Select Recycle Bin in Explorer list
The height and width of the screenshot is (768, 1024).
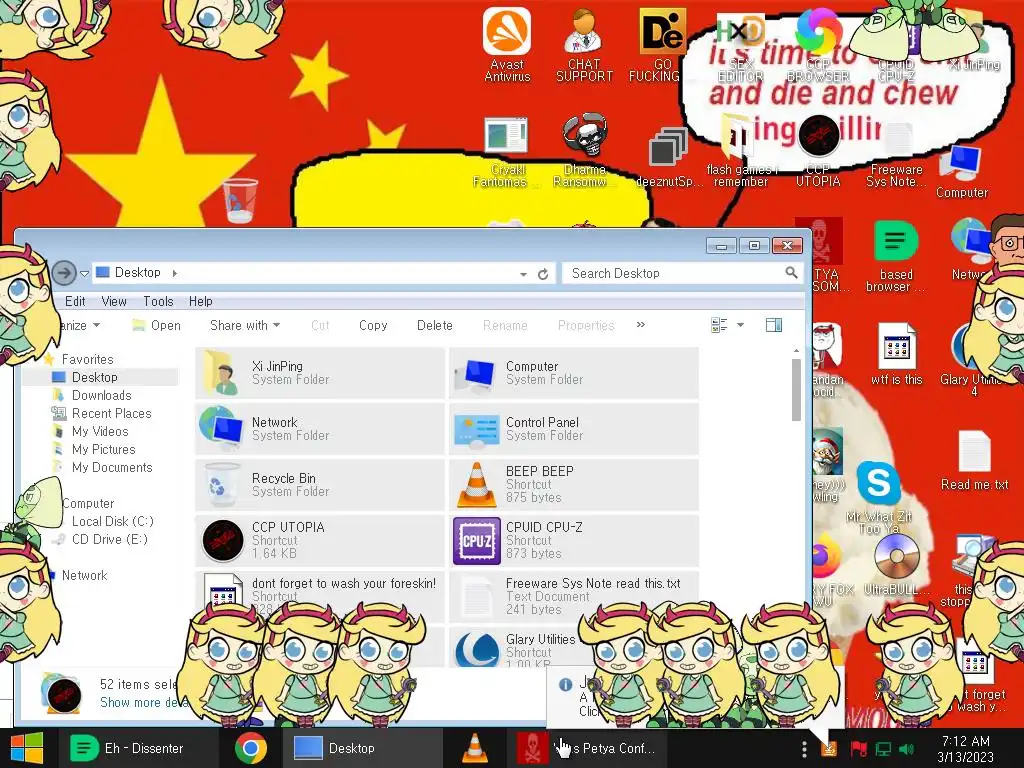click(x=320, y=485)
